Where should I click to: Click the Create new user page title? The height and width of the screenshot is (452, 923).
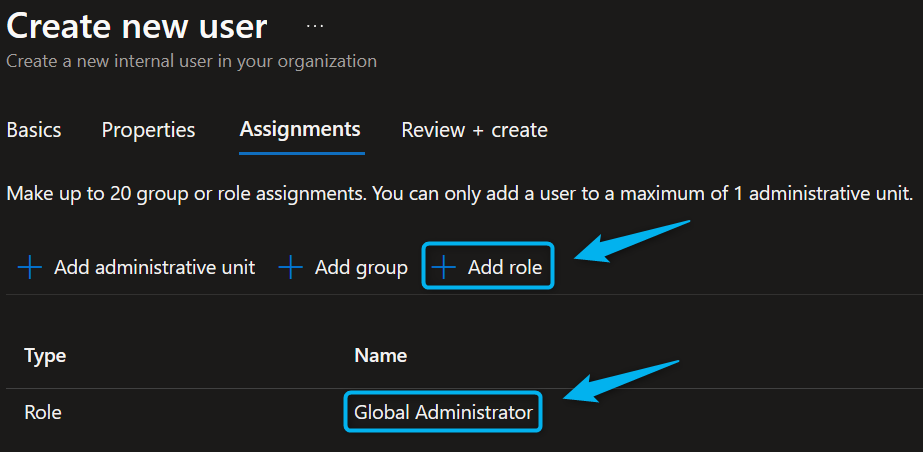click(137, 26)
